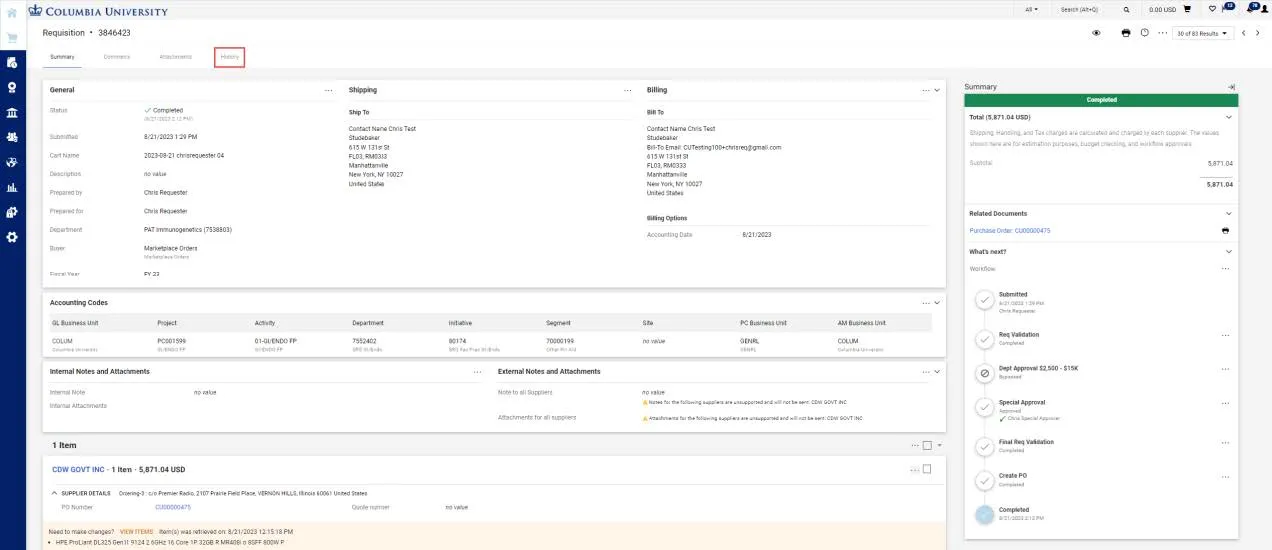Viewport: 1272px width, 550px height.
Task: Collapse the Billing section chevron
Action: point(937,90)
